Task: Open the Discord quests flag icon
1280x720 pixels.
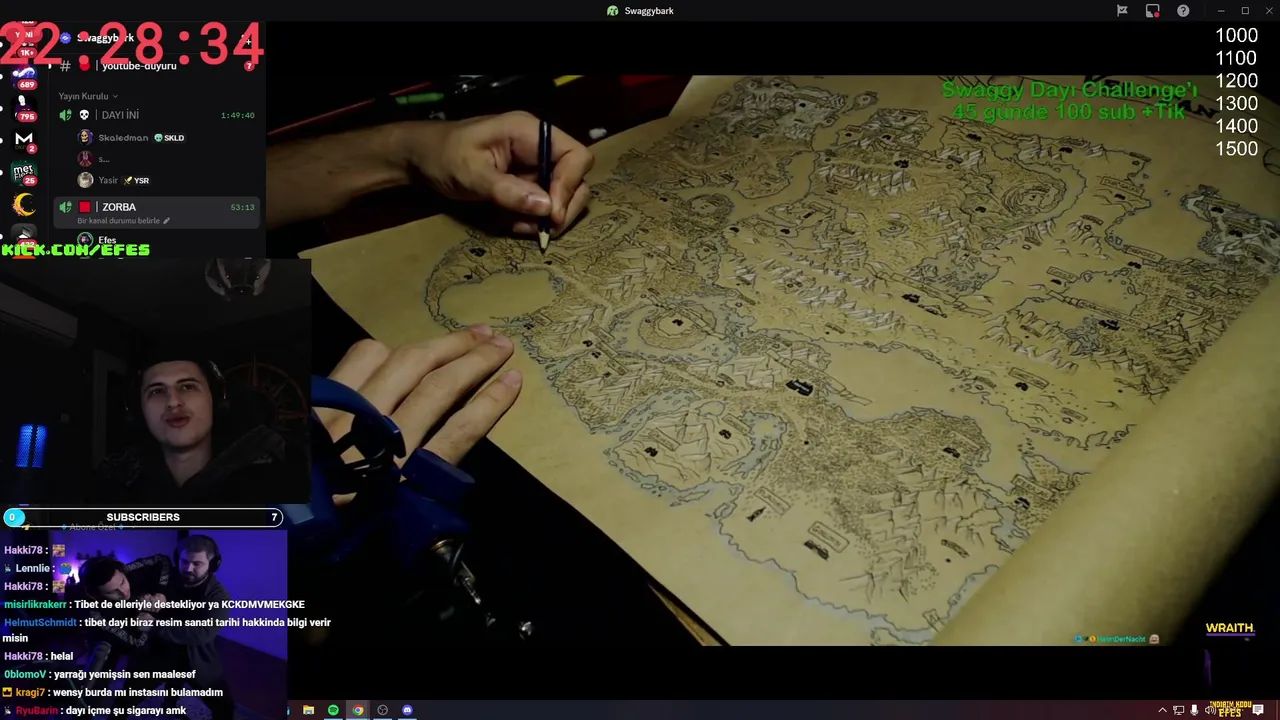Action: 1122,11
